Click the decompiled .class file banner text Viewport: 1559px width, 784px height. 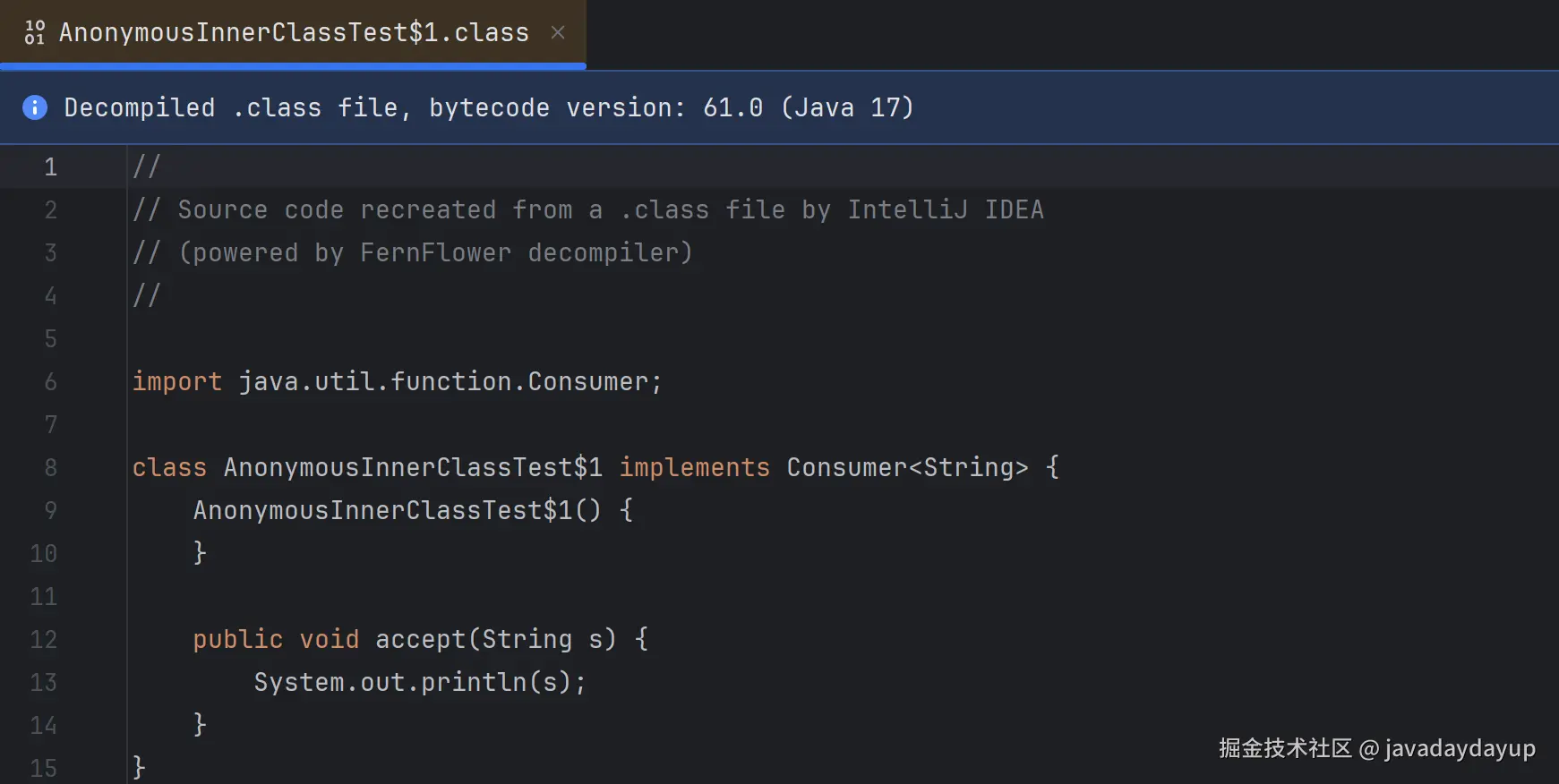[x=488, y=107]
